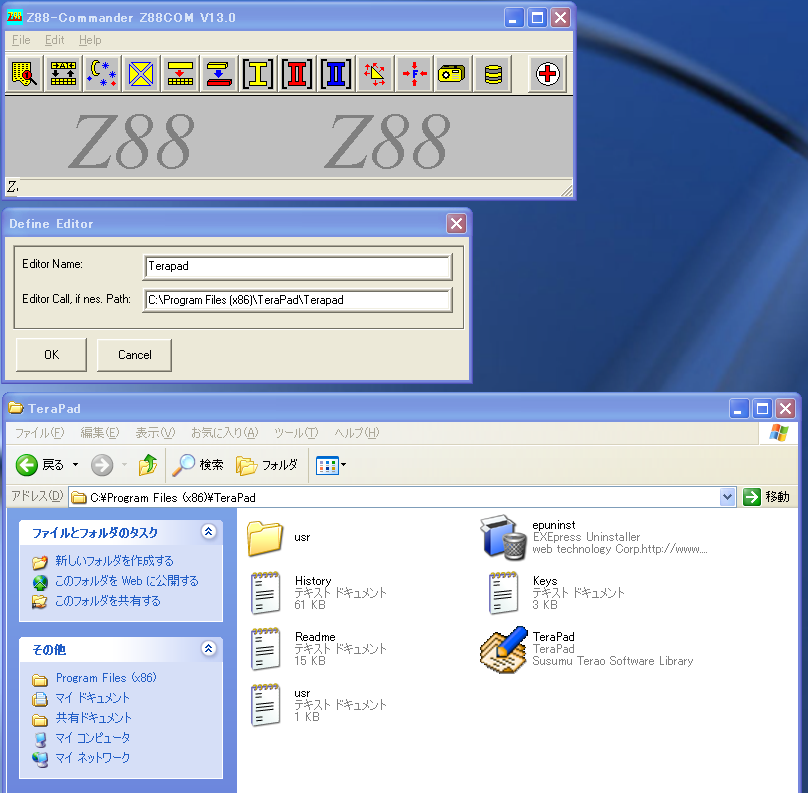Click 新しいフォルダを作成する link
The image size is (808, 793).
click(114, 561)
